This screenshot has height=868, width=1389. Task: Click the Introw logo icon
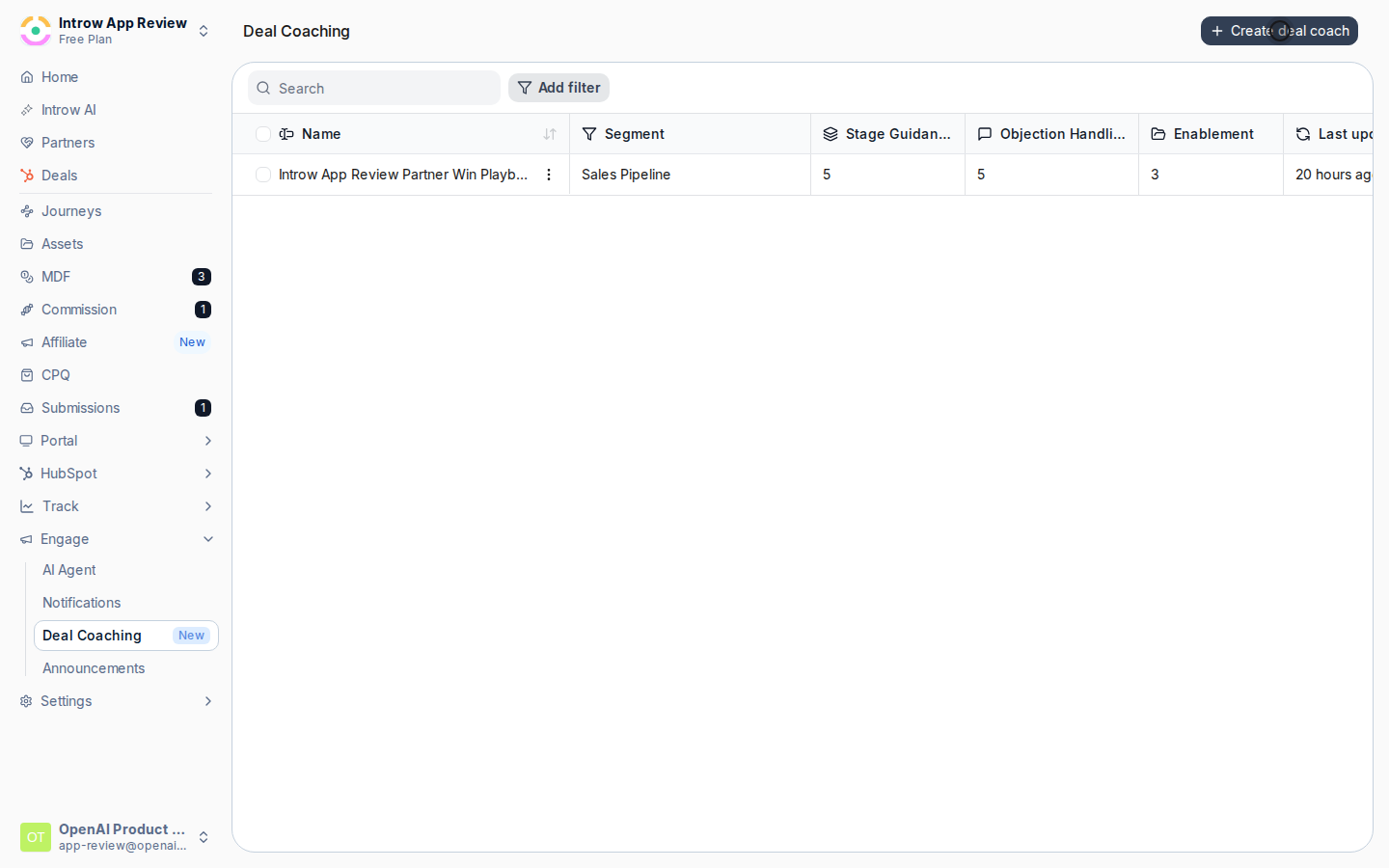(x=36, y=31)
